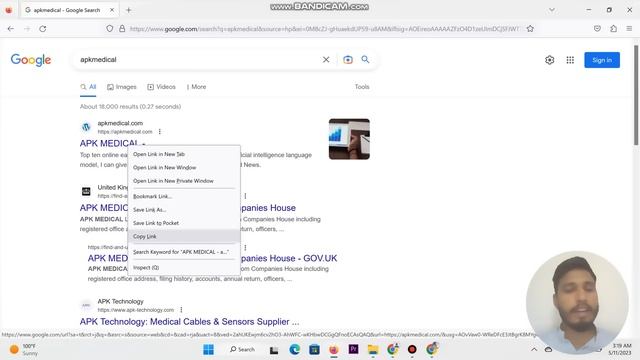Save page to Pocket icon
640x360 pixels.
tap(597, 29)
